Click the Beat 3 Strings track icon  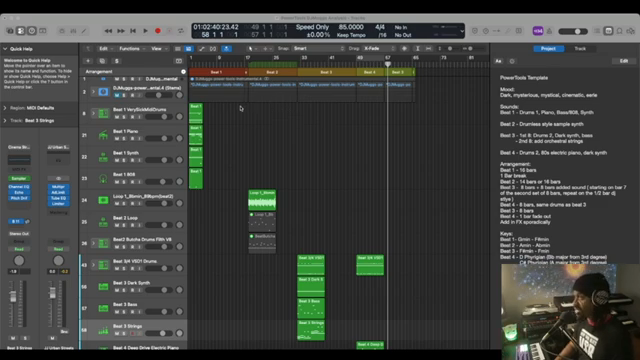(103, 330)
